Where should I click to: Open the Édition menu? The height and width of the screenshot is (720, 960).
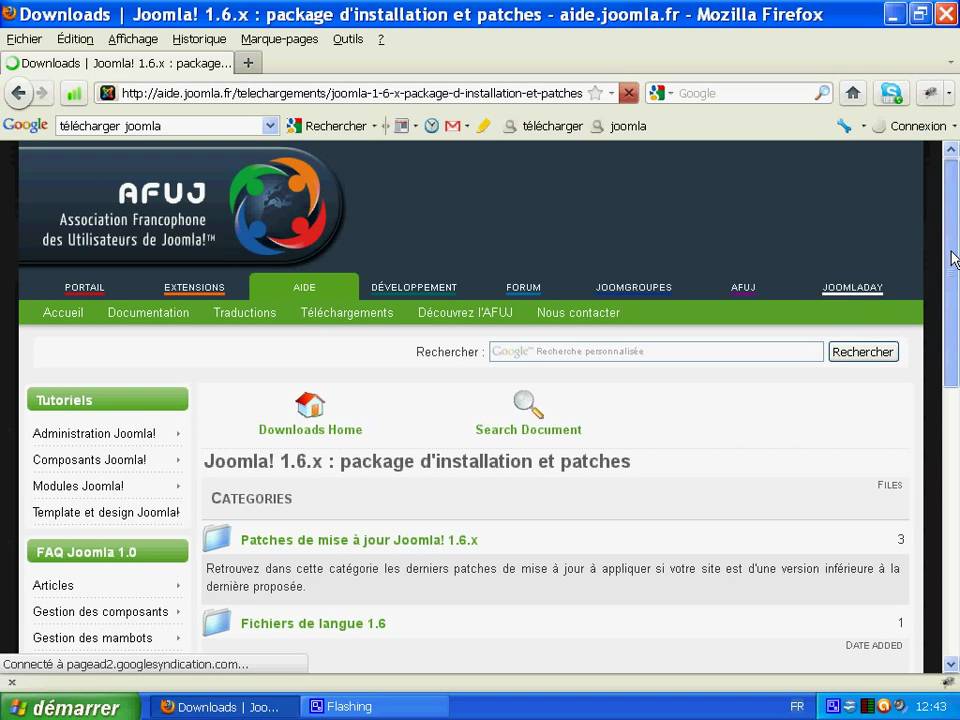(x=75, y=39)
